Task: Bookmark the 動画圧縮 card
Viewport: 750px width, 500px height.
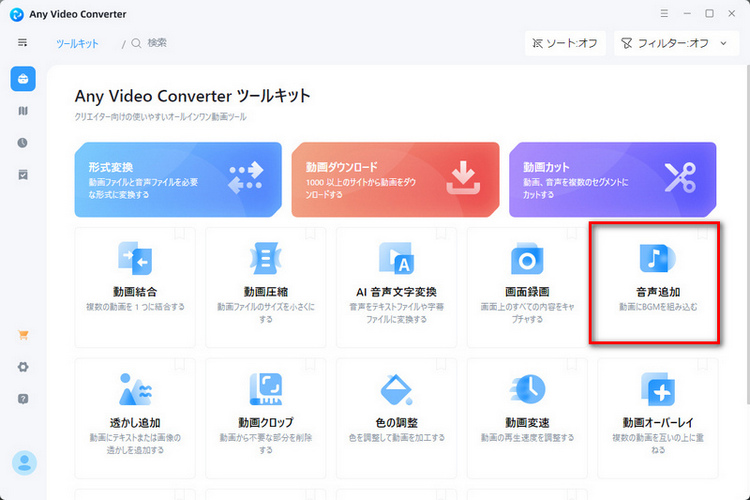Action: pos(310,233)
